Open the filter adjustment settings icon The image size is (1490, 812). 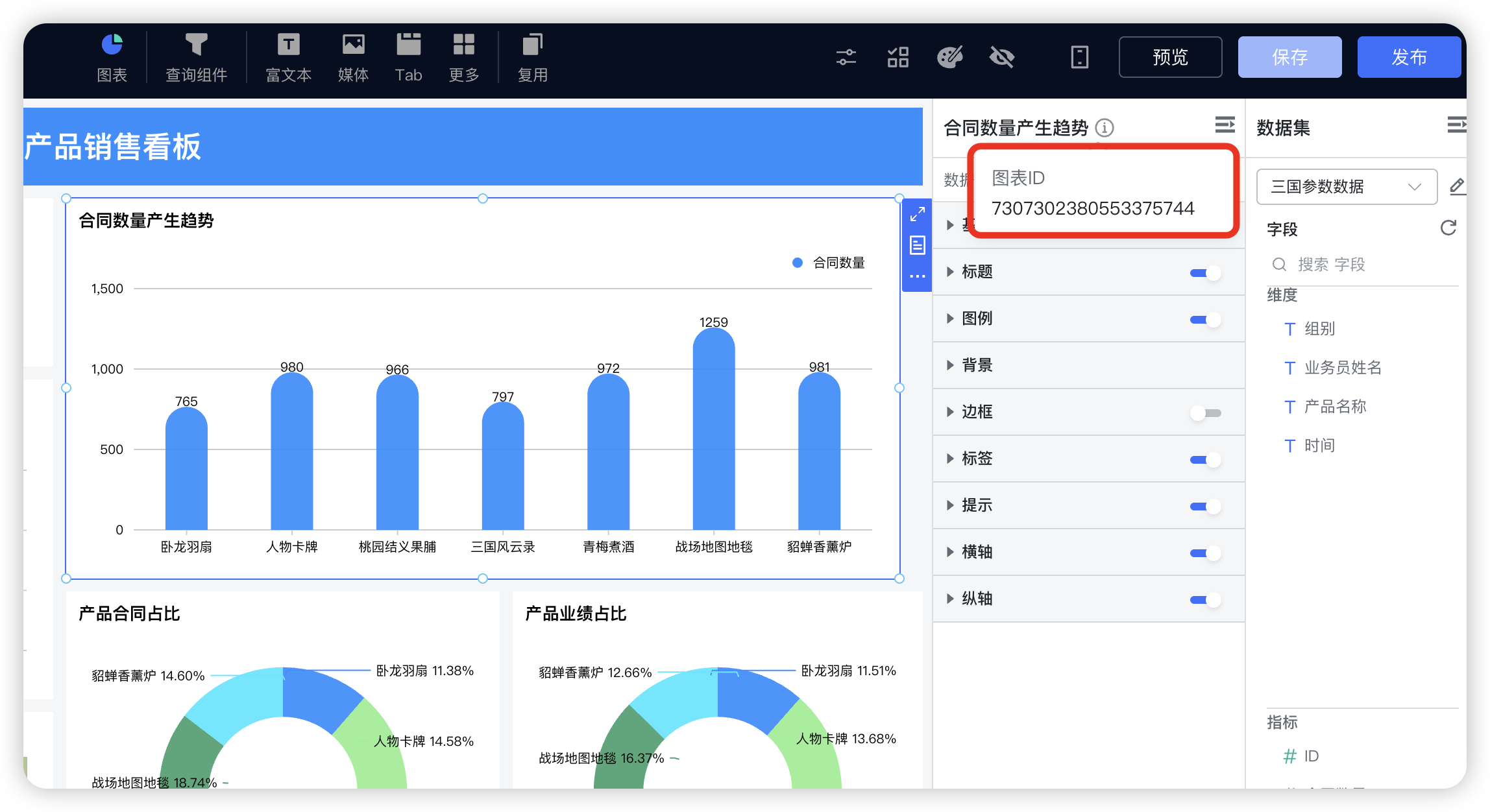[846, 57]
